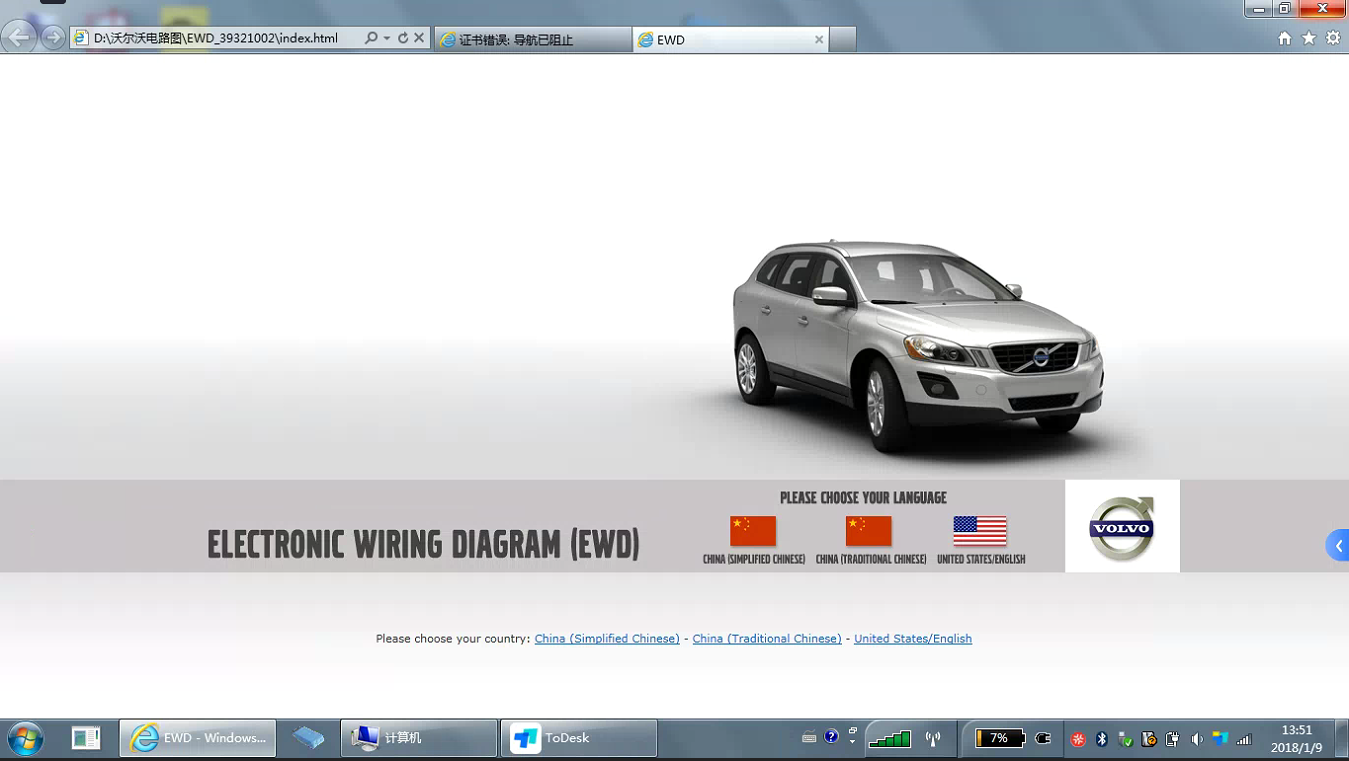Switch to the ToDesk taskbar button
Viewport: 1349px width, 761px height.
[579, 739]
